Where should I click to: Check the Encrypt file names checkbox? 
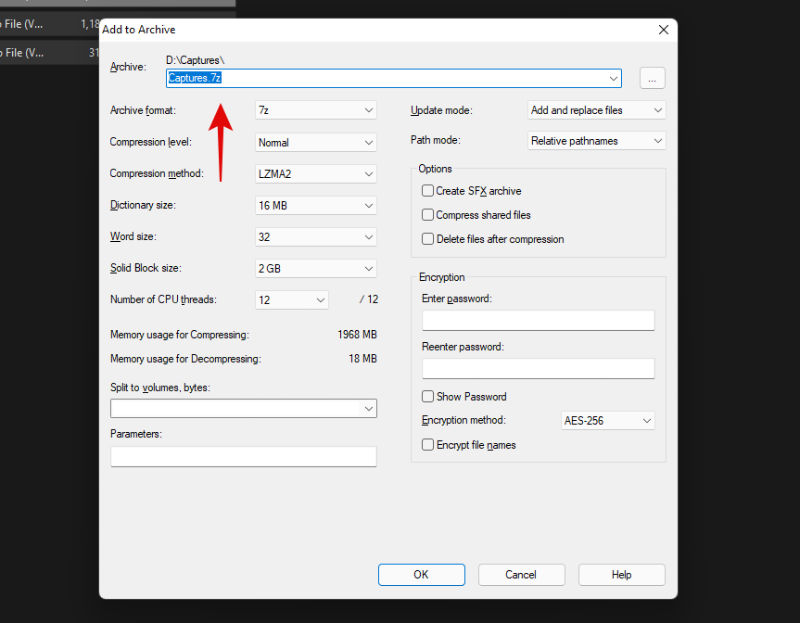(428, 445)
